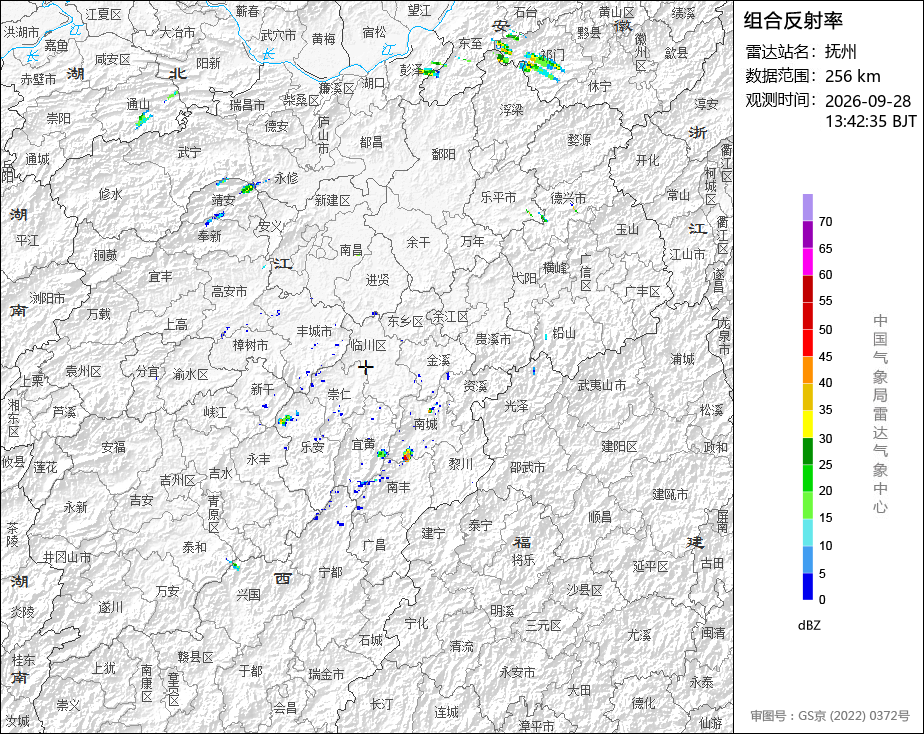Click the strong red echo near 南城
Screen dimensions: 924x734
pyautogui.click(x=407, y=454)
